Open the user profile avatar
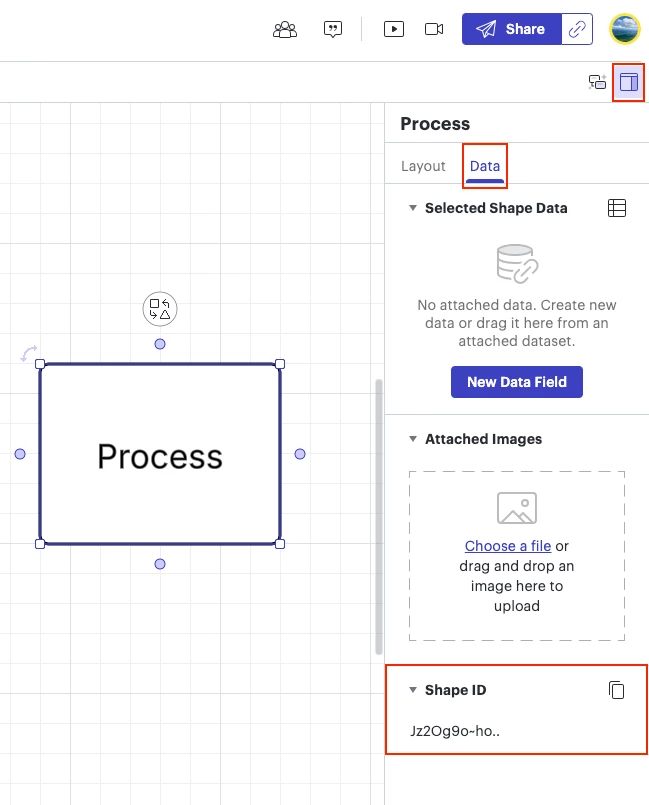This screenshot has height=805, width=649. click(625, 29)
